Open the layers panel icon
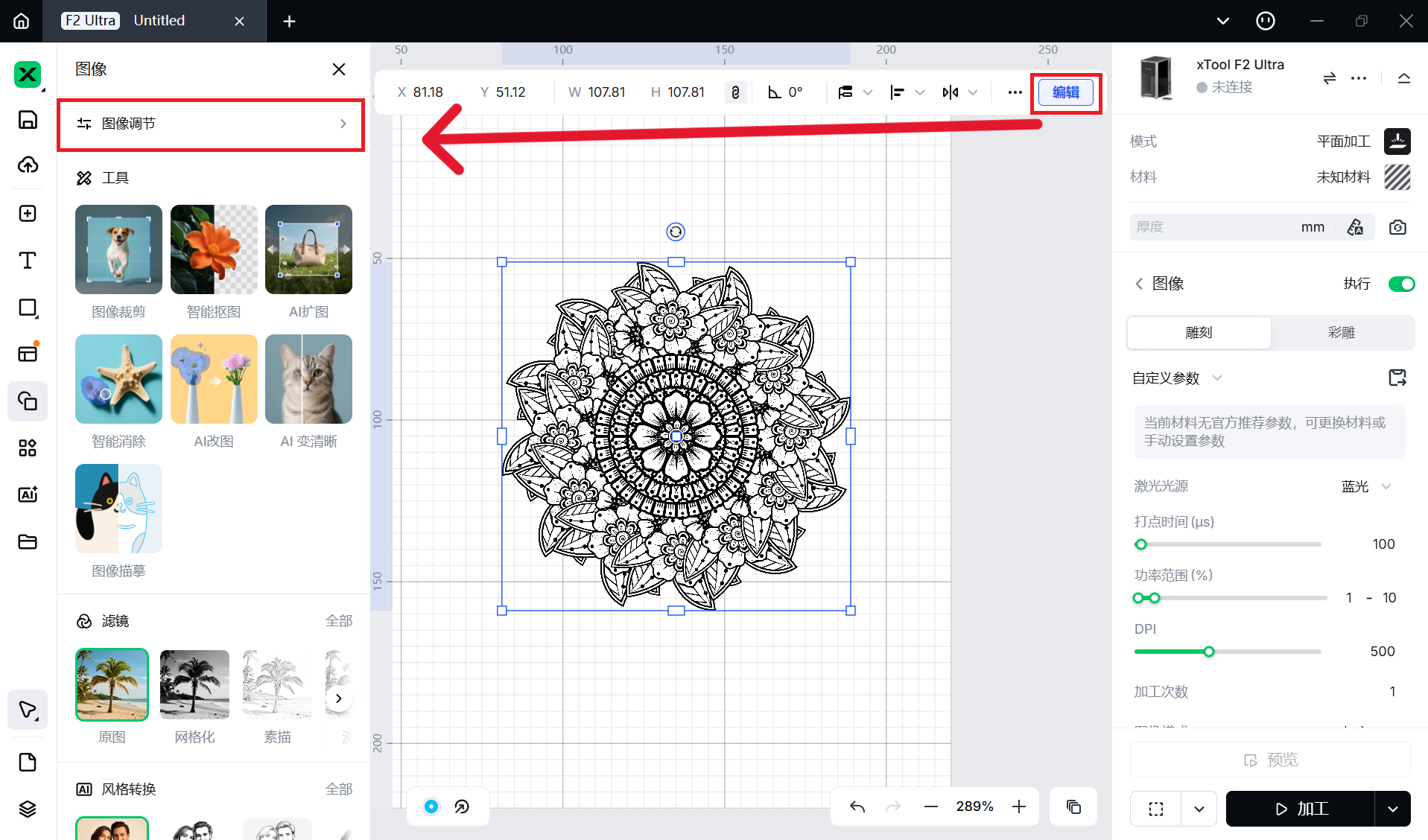Image resolution: width=1428 pixels, height=840 pixels. (x=28, y=809)
